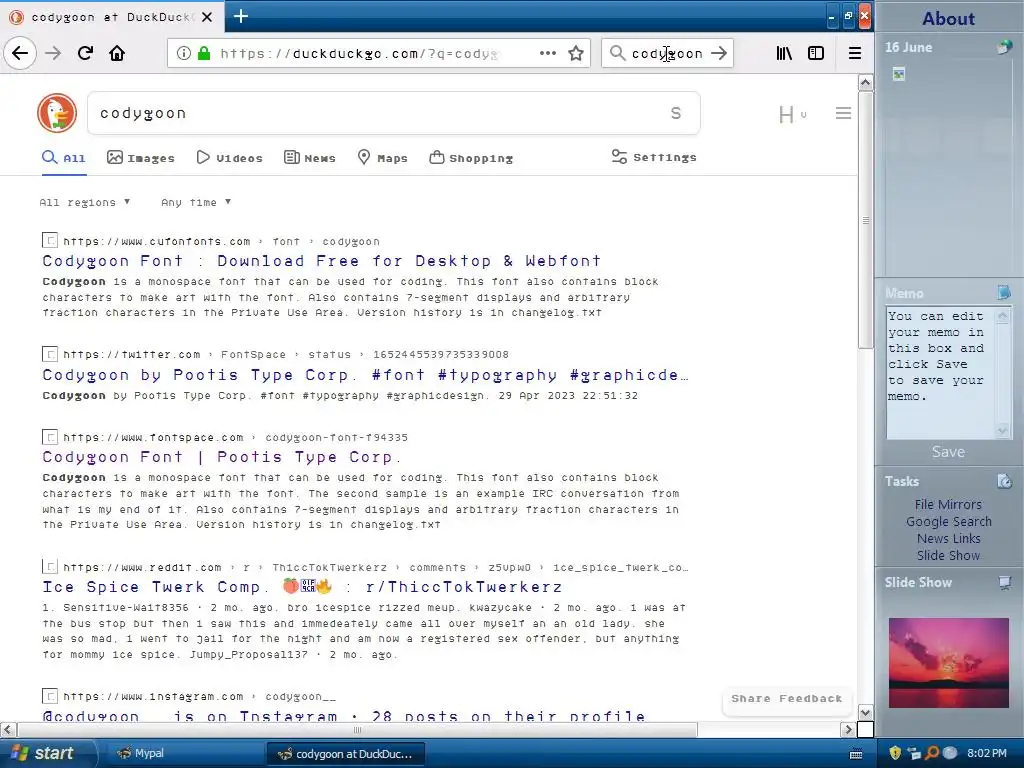Open Codygoon by Pootis Type Corp tweet result
The height and width of the screenshot is (768, 1024).
[364, 375]
